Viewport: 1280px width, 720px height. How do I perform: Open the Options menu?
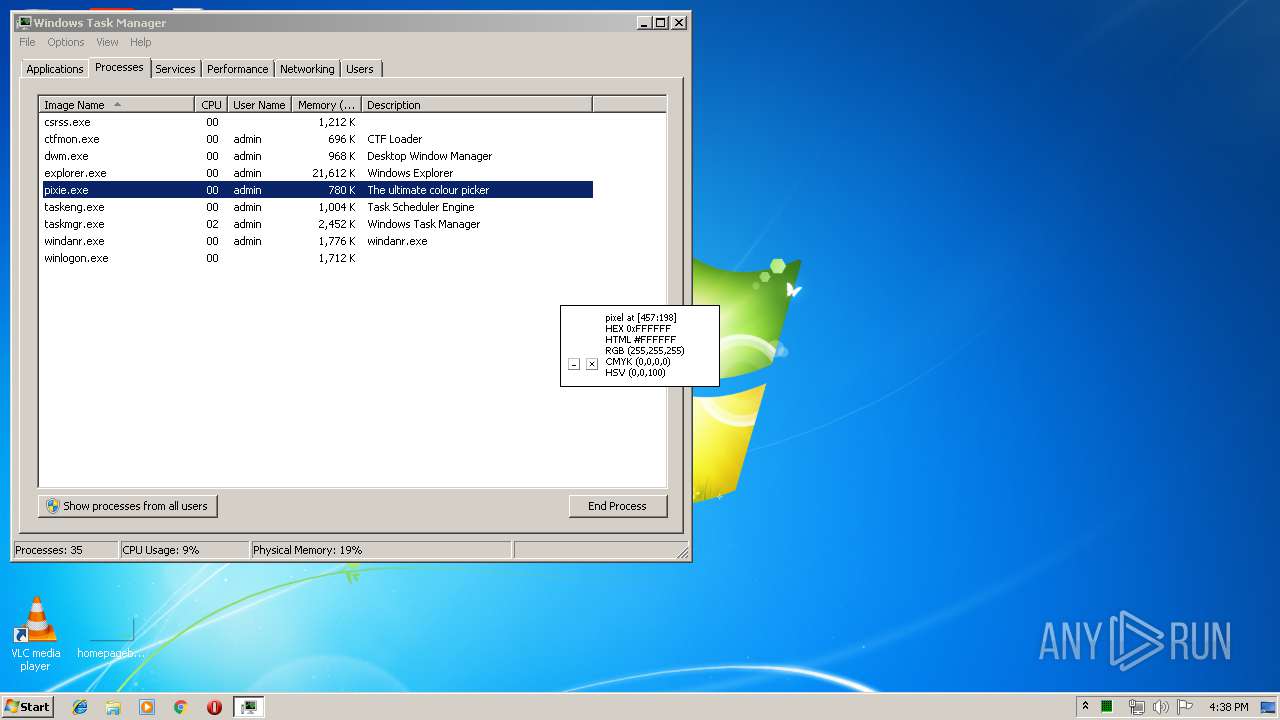coord(66,42)
